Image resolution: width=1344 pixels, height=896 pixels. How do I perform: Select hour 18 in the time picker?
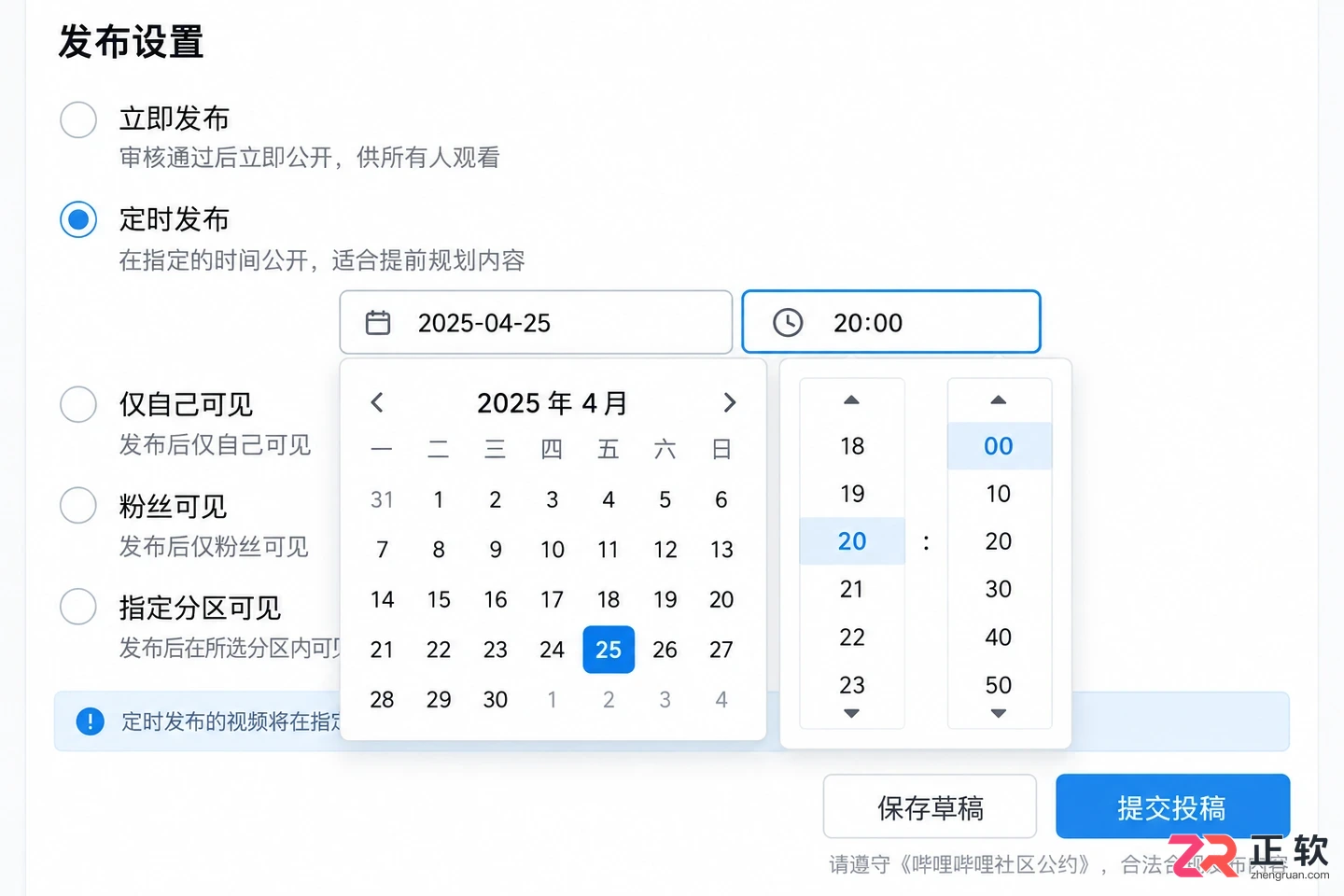click(x=852, y=446)
